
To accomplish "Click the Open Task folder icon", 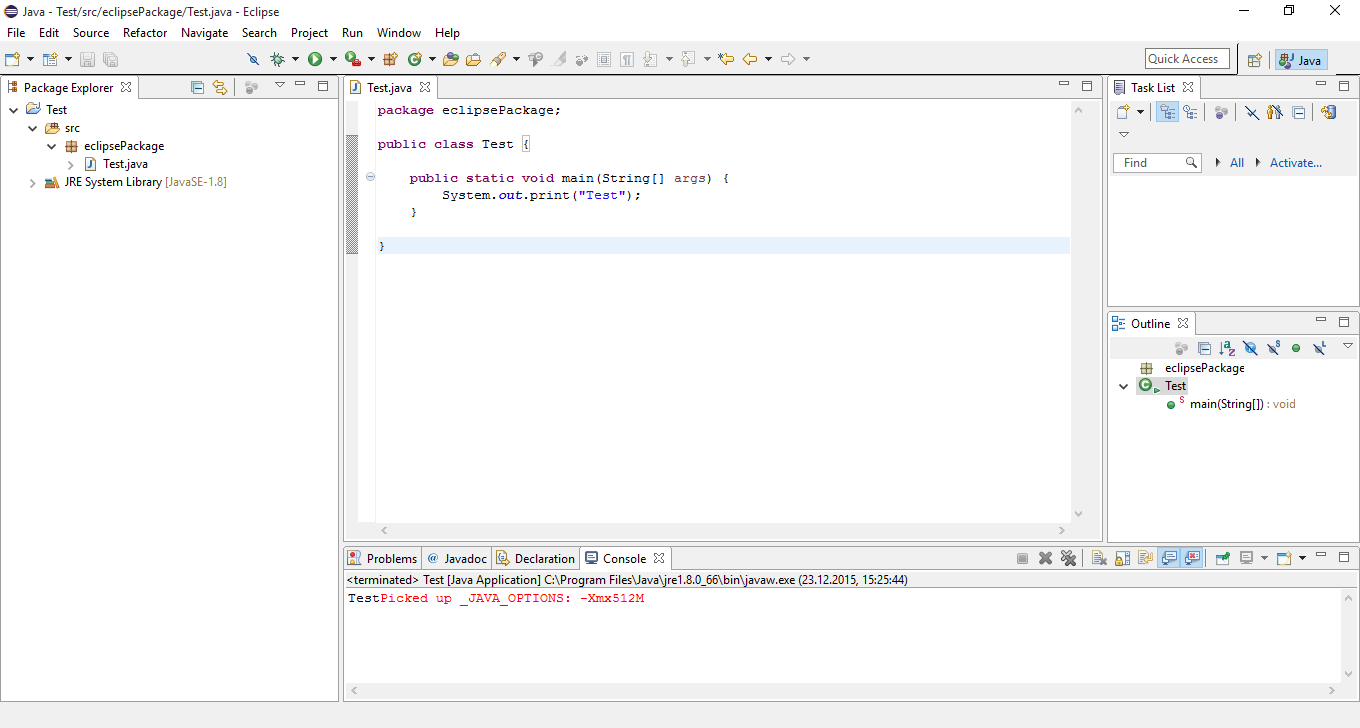I will pos(474,59).
